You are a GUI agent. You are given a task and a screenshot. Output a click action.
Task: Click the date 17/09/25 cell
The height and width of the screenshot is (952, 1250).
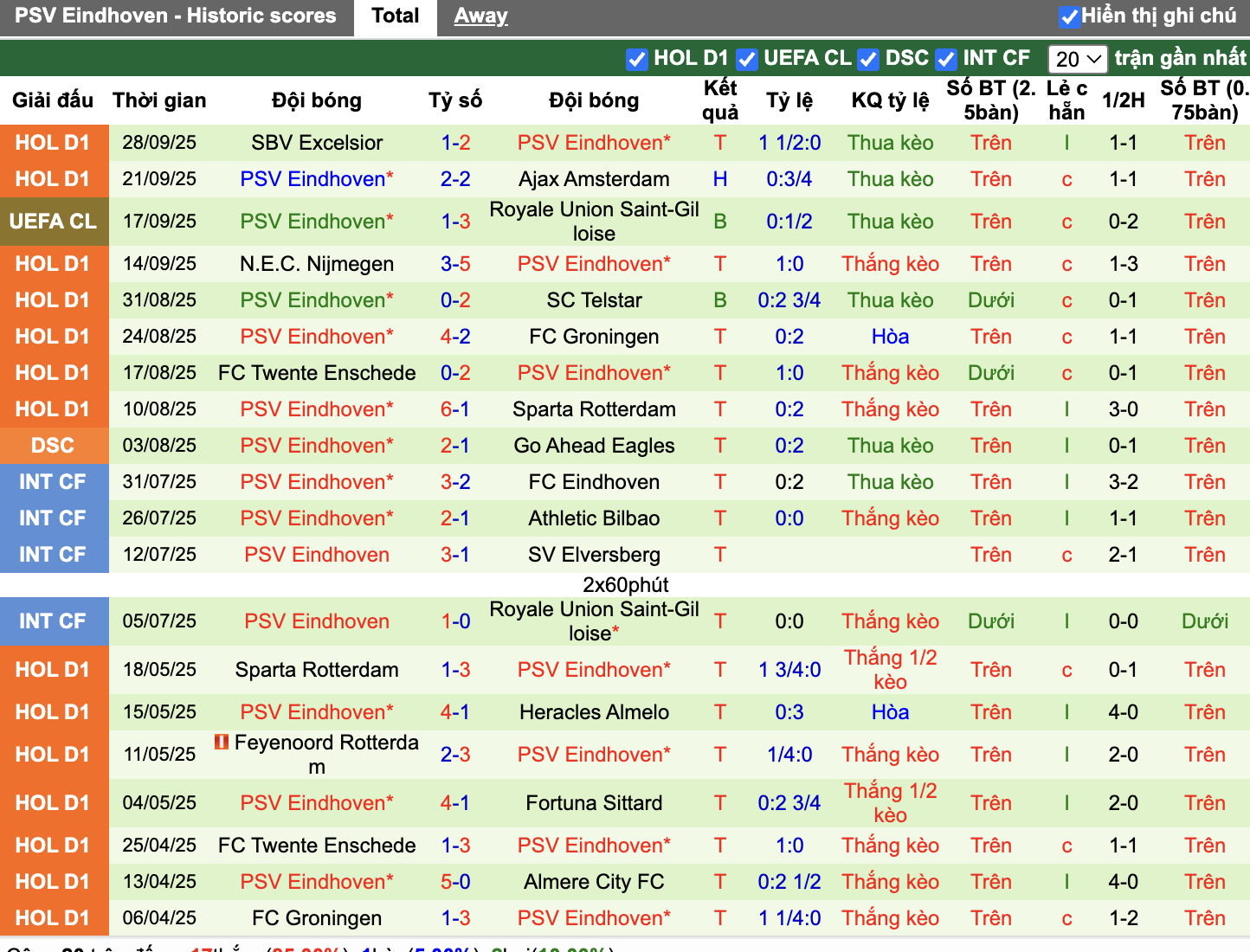159,222
